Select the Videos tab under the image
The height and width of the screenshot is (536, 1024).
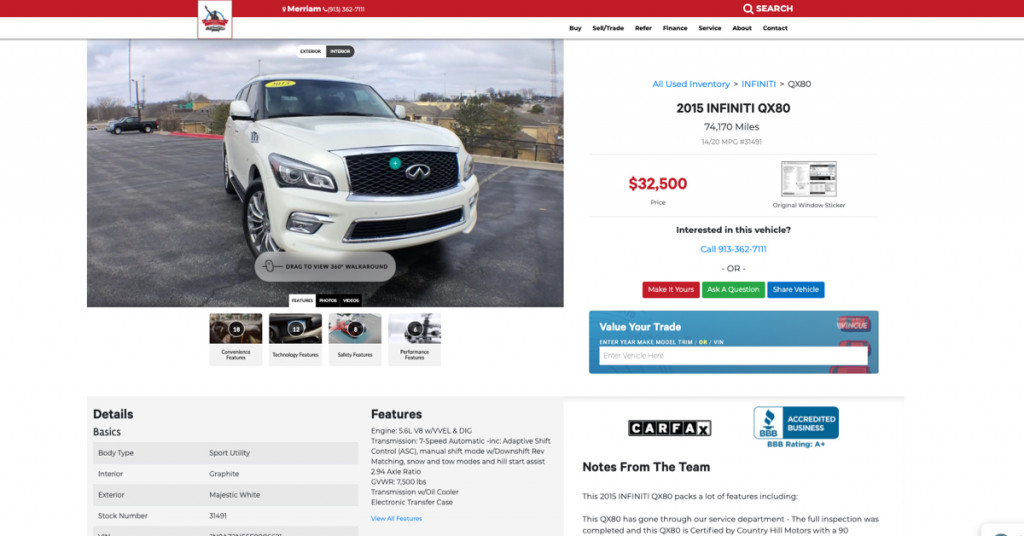pos(351,300)
